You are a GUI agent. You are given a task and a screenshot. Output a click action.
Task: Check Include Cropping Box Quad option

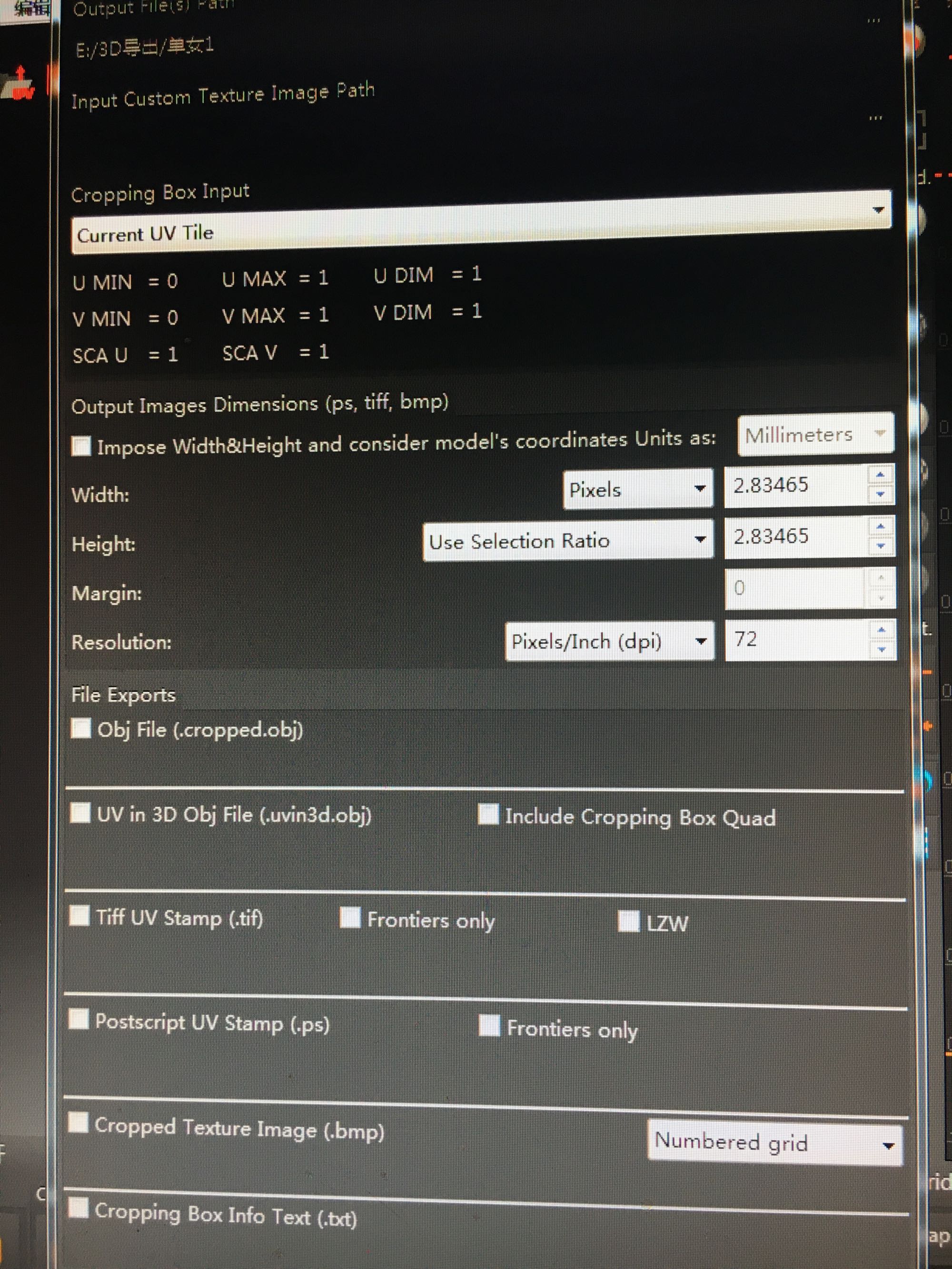coord(488,813)
